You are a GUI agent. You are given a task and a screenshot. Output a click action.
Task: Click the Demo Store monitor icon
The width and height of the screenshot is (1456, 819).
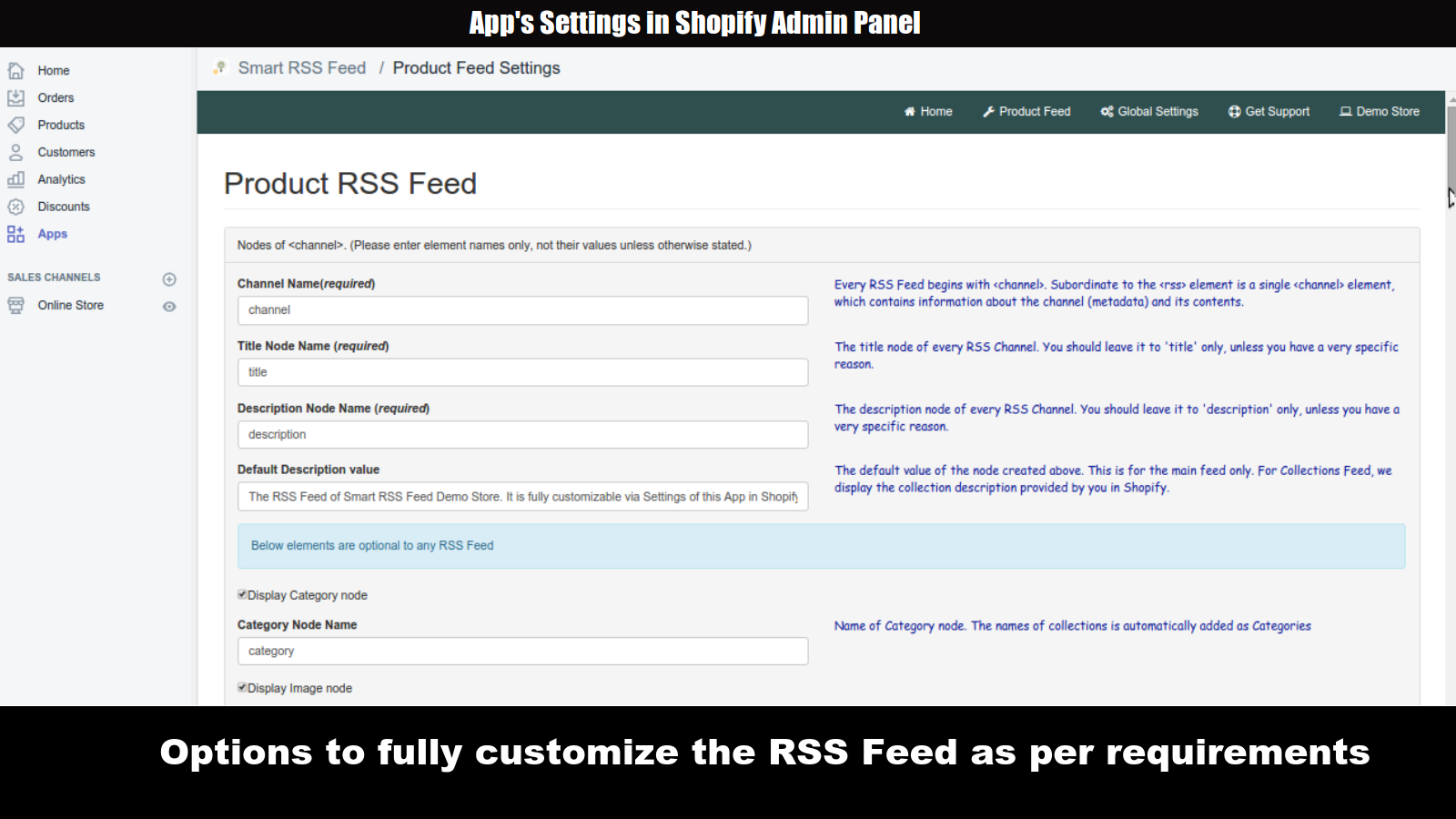click(x=1346, y=111)
